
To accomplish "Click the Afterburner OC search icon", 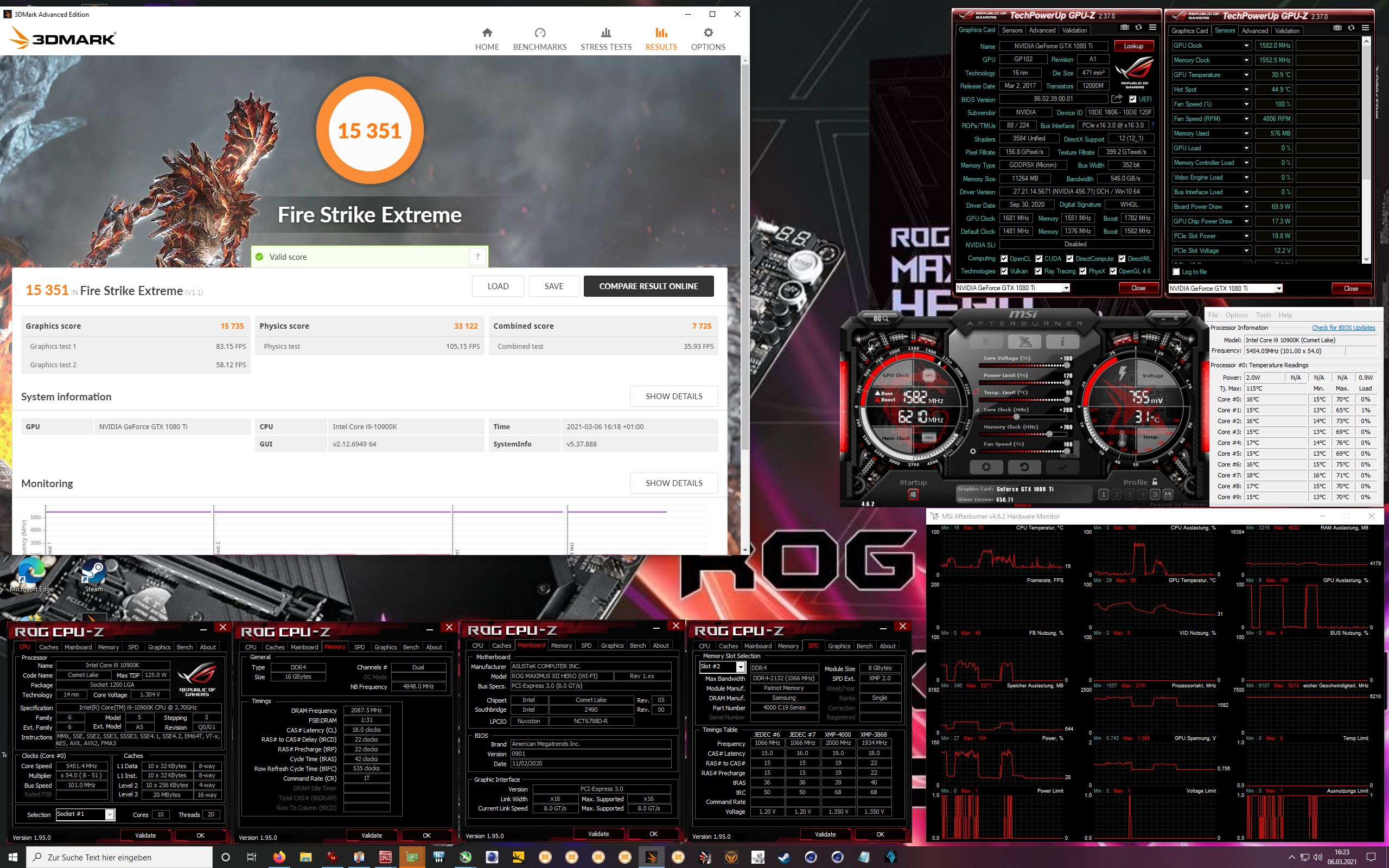I will [881, 318].
